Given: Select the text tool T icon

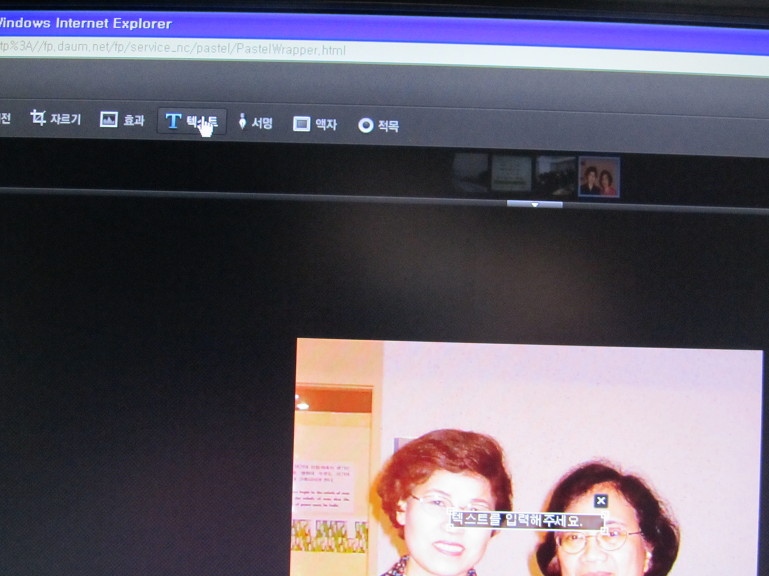Looking at the screenshot, I should [173, 121].
